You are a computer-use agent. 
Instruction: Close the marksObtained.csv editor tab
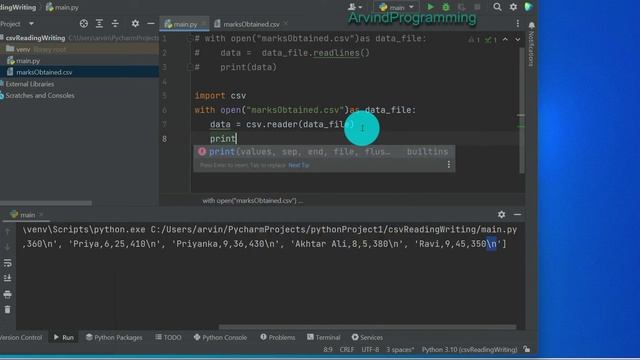click(286, 24)
